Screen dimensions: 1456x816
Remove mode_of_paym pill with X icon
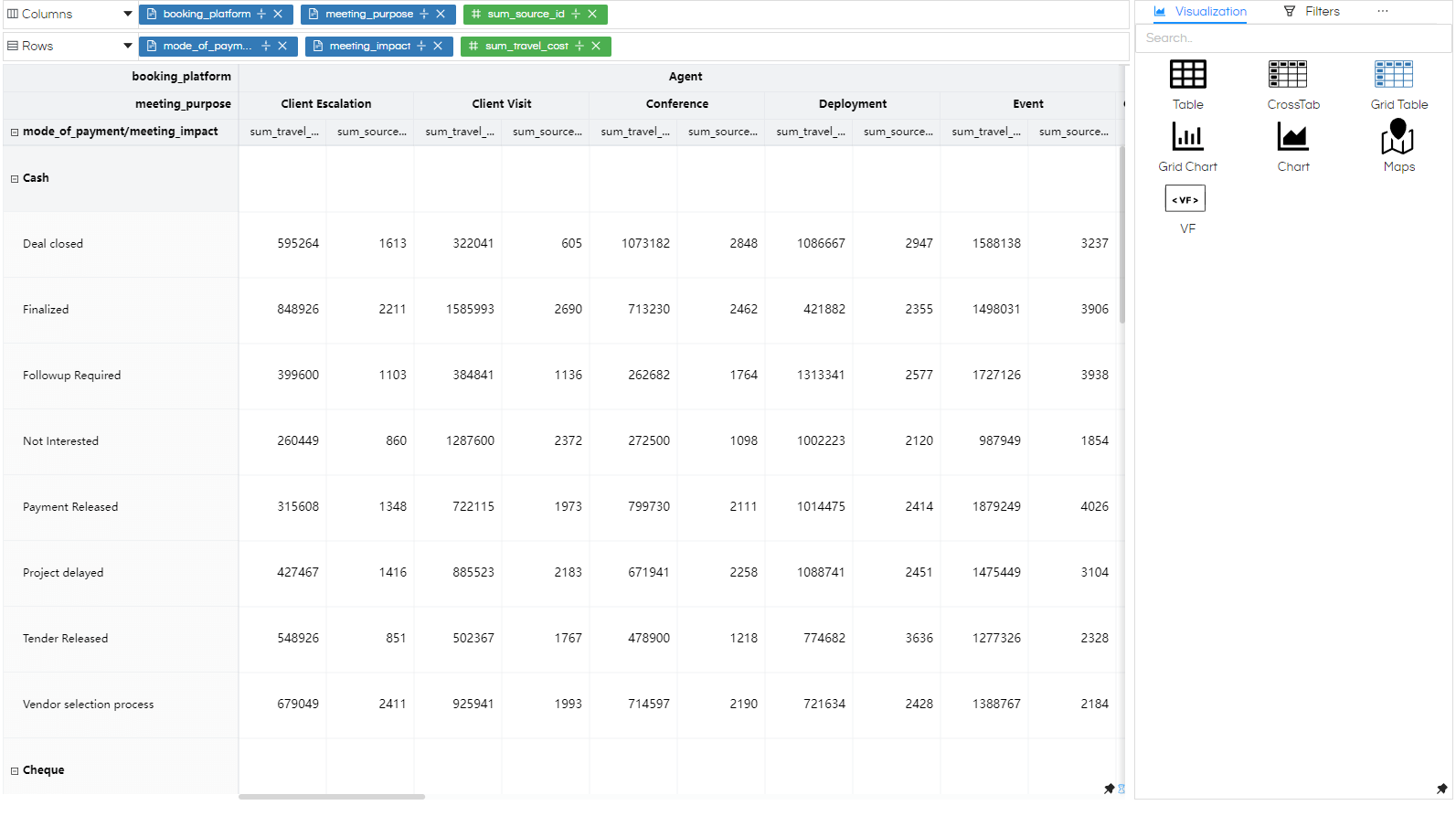282,46
